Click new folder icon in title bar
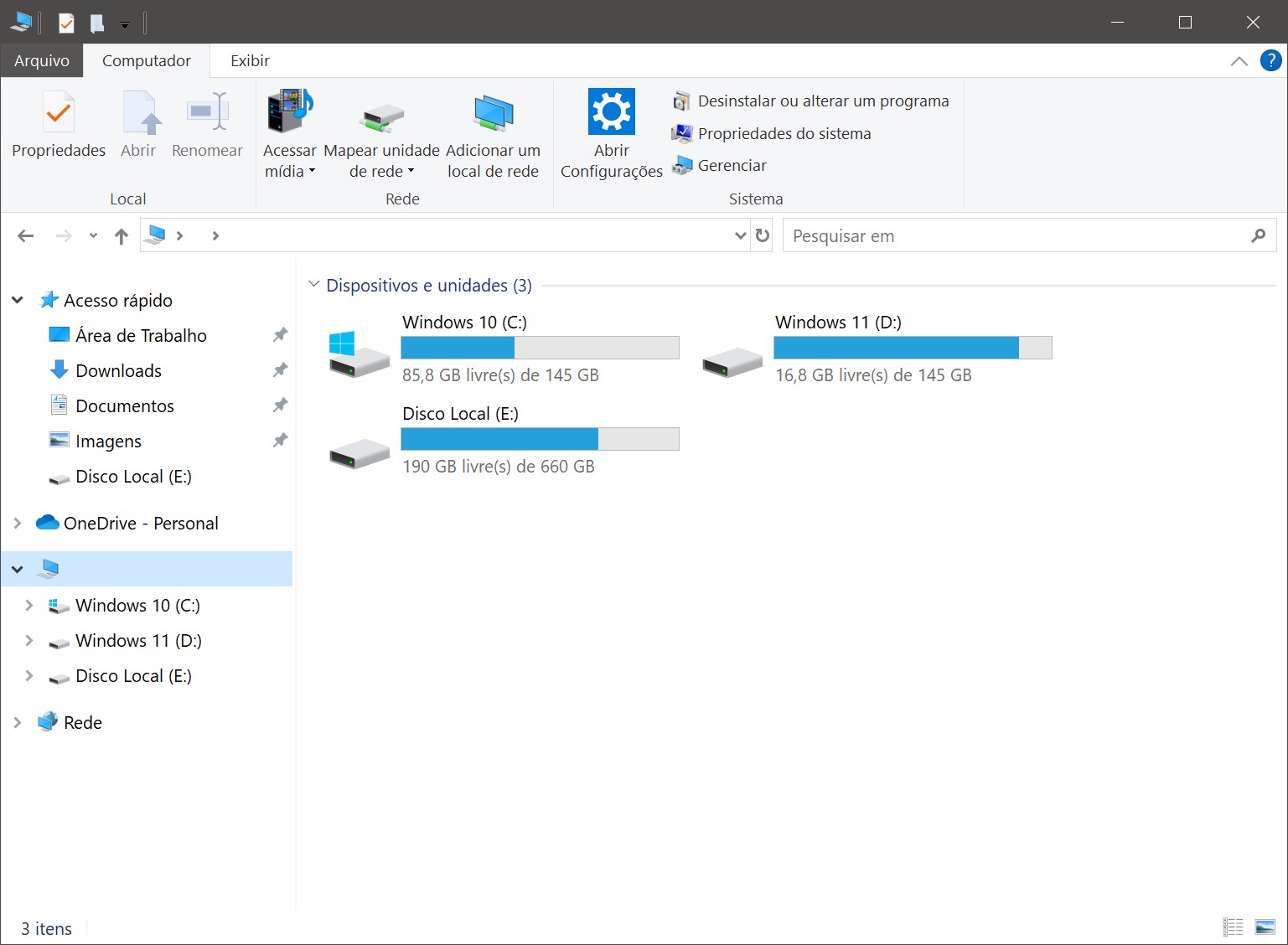Viewport: 1288px width, 945px height. 97,23
